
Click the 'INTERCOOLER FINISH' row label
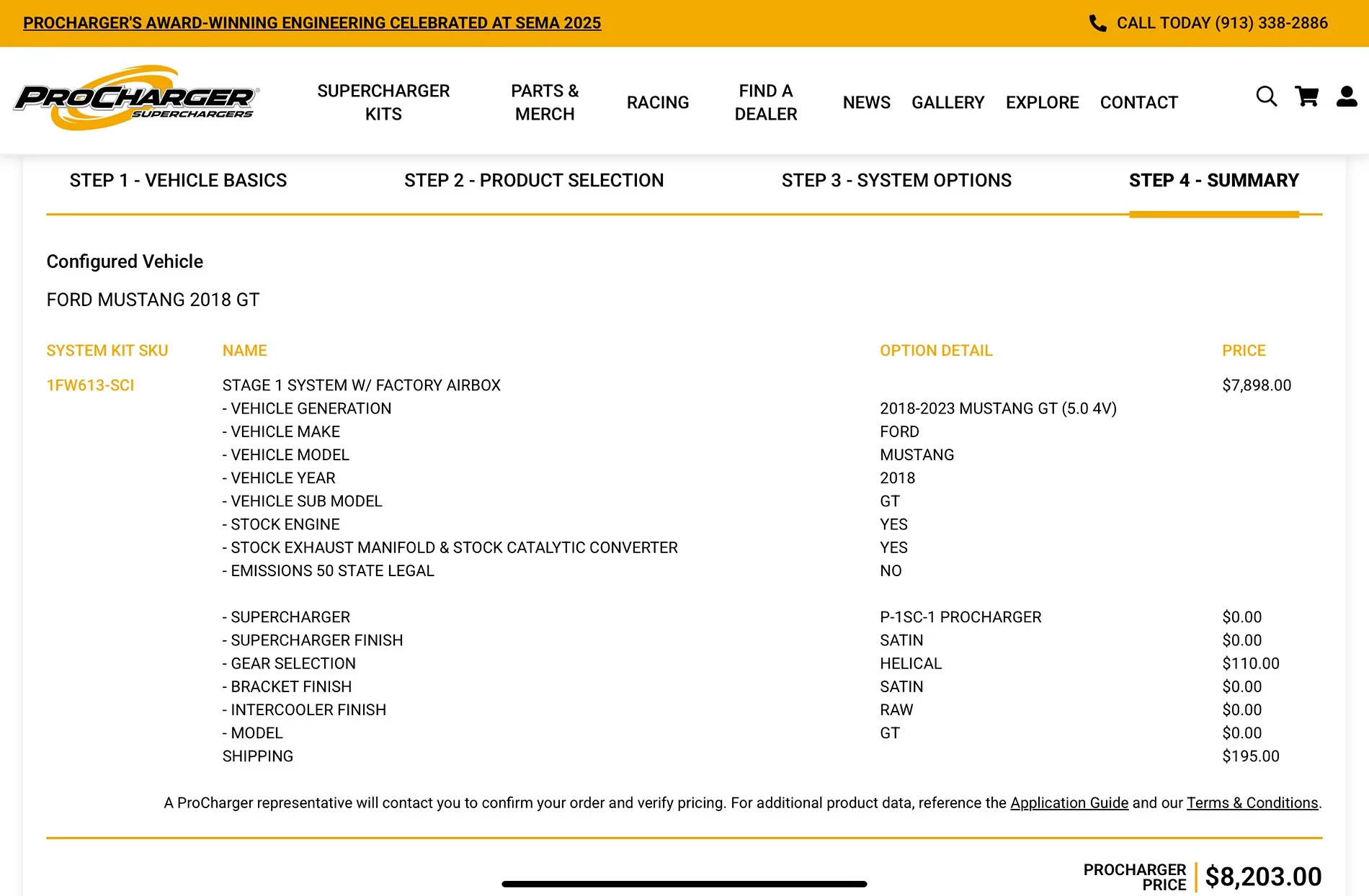click(x=304, y=709)
